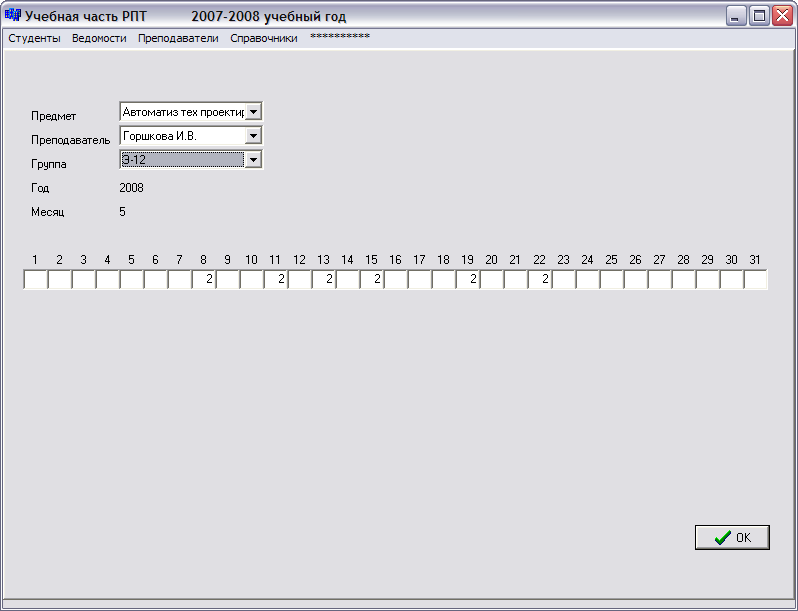
Task: Click the day 13 cell containing 2
Action: pyautogui.click(x=324, y=279)
